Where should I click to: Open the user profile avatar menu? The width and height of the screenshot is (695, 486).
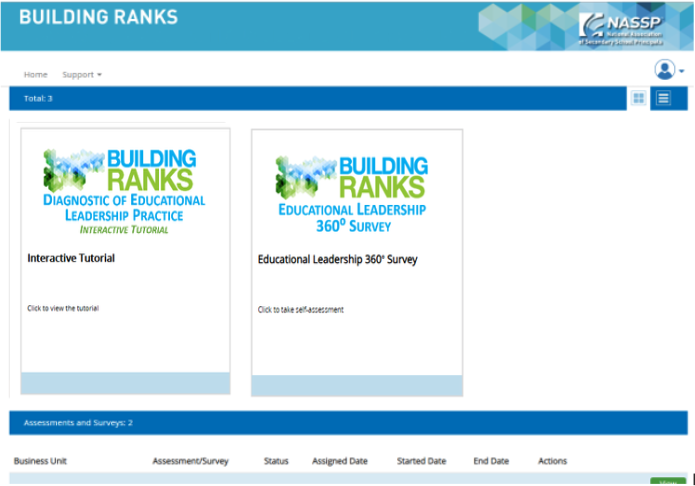(669, 70)
